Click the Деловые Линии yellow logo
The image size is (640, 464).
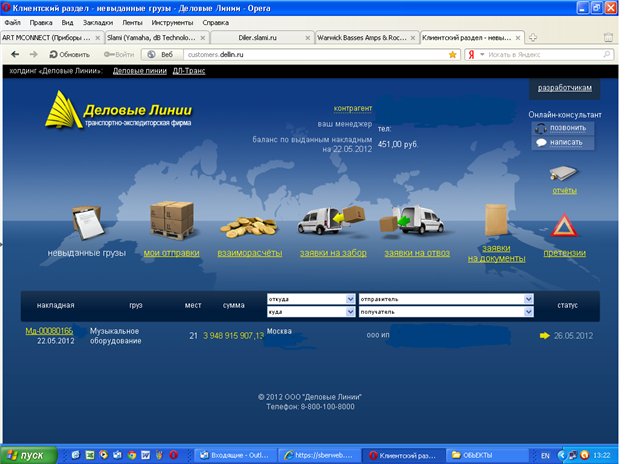point(118,110)
